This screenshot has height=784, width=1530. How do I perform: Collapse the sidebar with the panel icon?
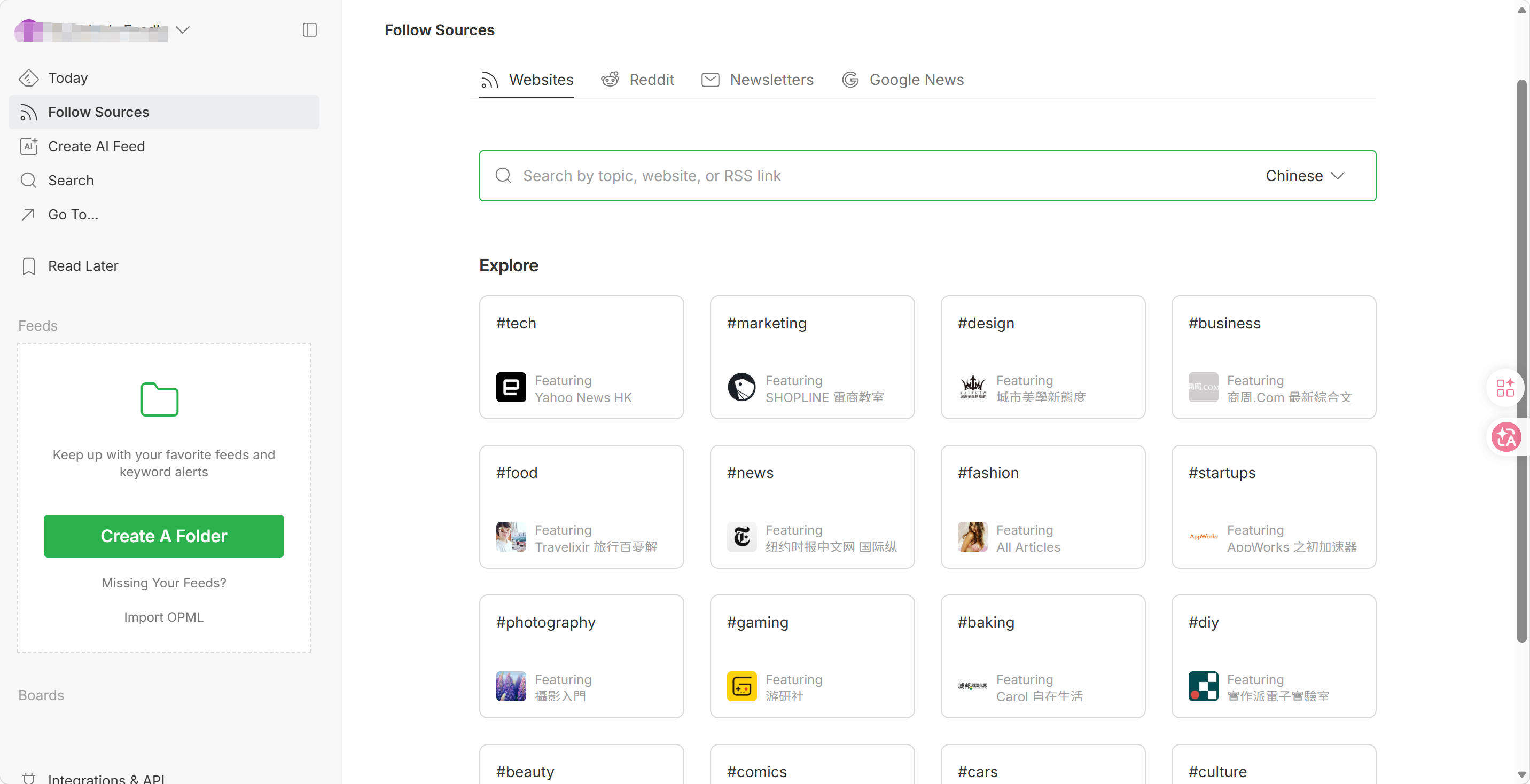click(309, 30)
